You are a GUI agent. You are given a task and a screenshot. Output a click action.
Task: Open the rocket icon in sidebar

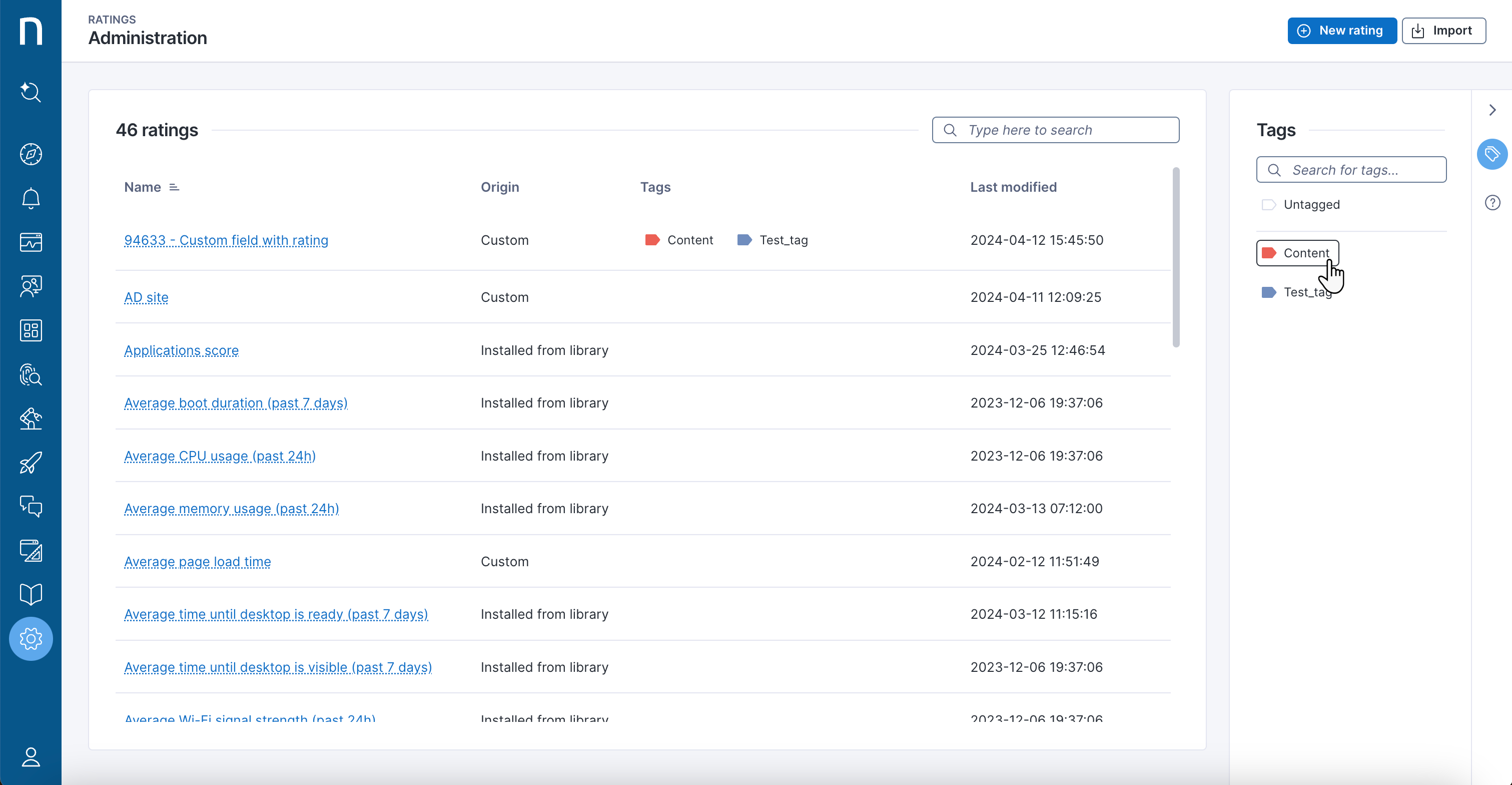pyautogui.click(x=31, y=463)
